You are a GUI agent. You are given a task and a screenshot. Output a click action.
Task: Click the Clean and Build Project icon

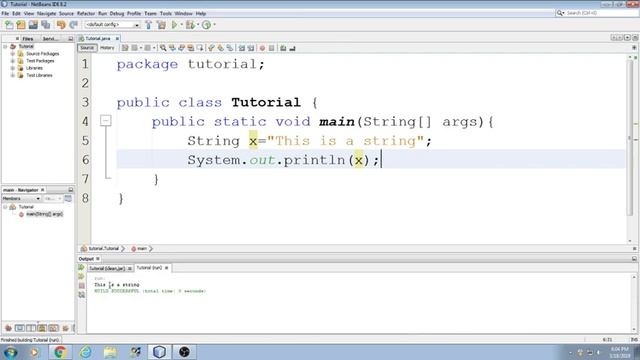[161, 25]
